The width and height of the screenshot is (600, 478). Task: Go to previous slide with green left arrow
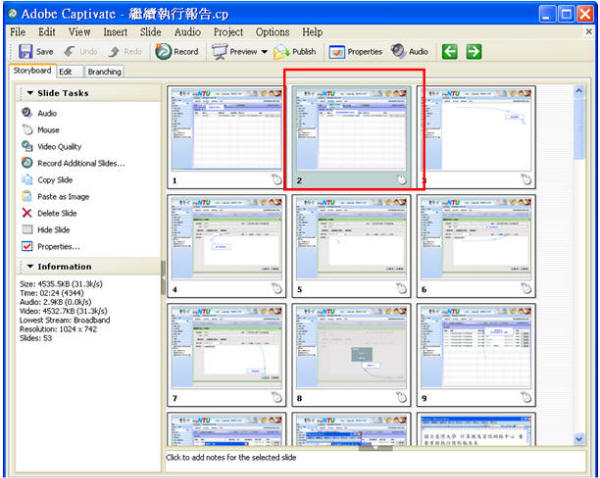[450, 51]
